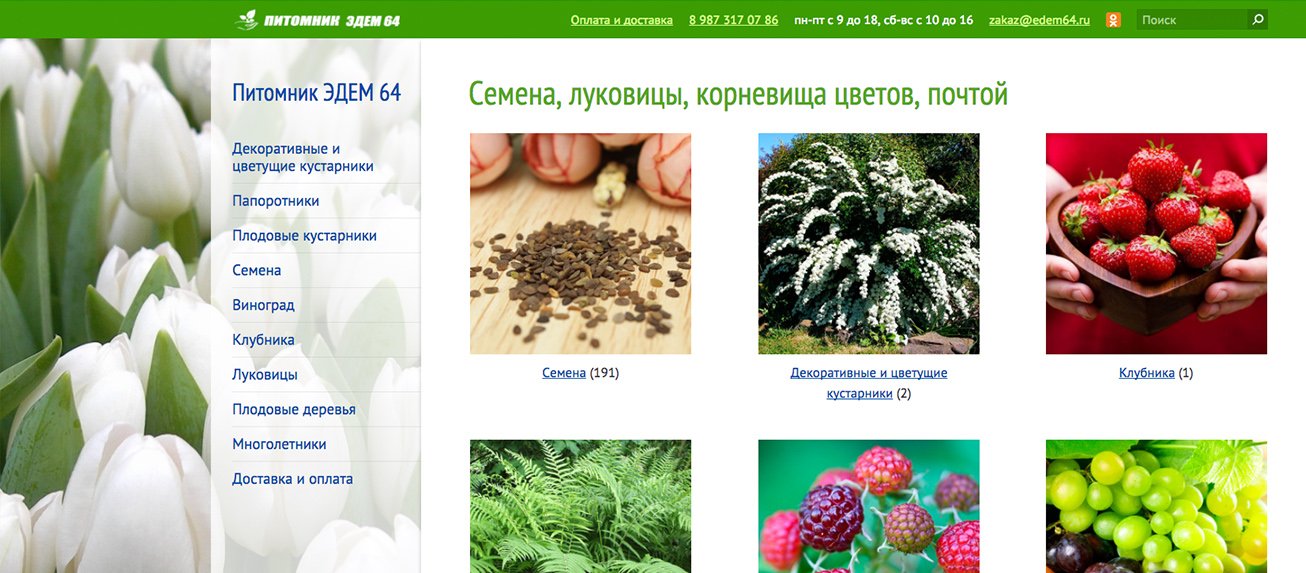Select Многолетники in the sidebar
Viewport: 1306px width, 573px height.
(279, 444)
